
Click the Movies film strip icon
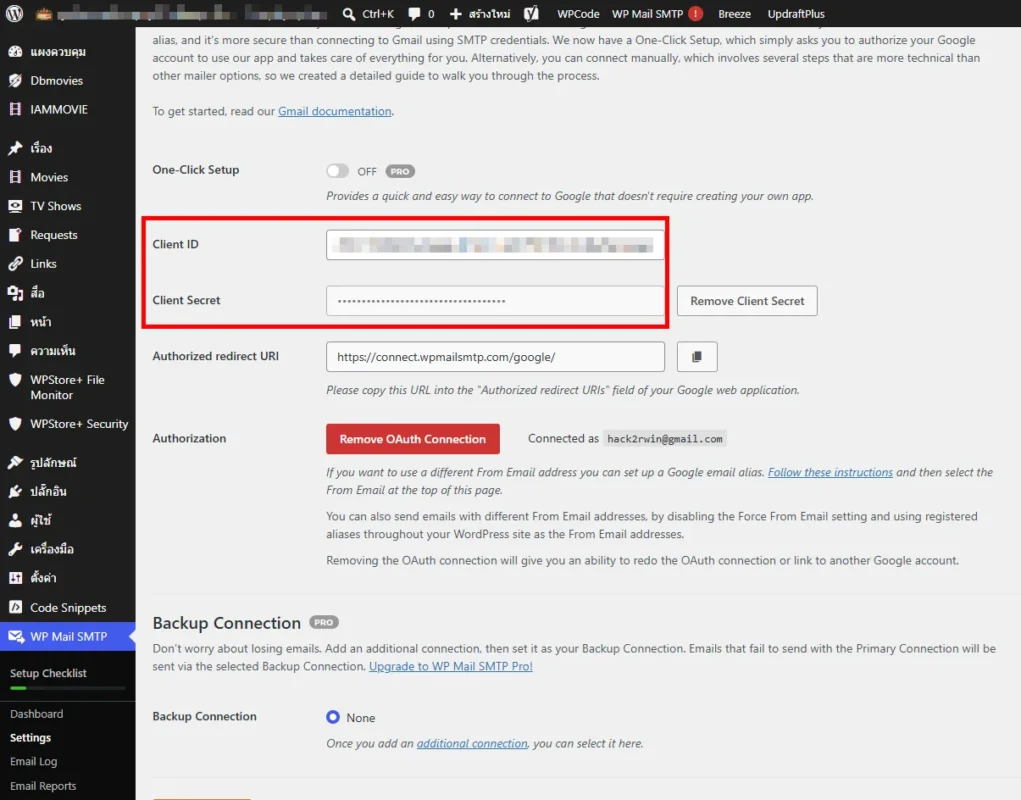(16, 177)
